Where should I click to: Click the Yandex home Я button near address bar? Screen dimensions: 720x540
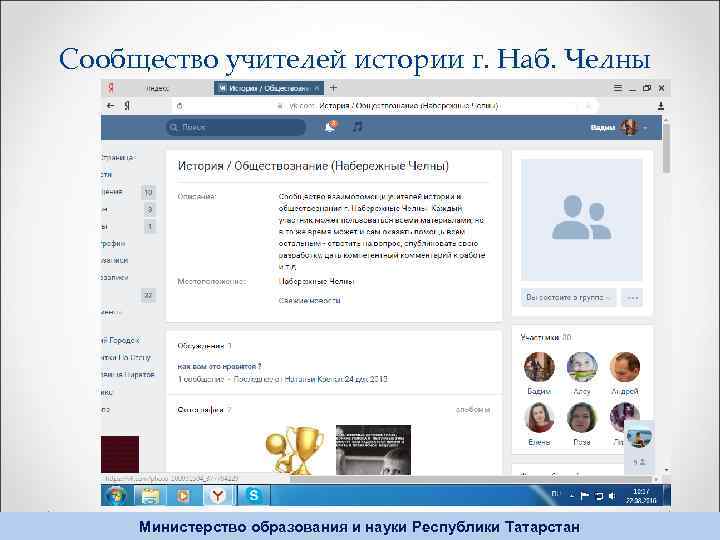point(127,106)
